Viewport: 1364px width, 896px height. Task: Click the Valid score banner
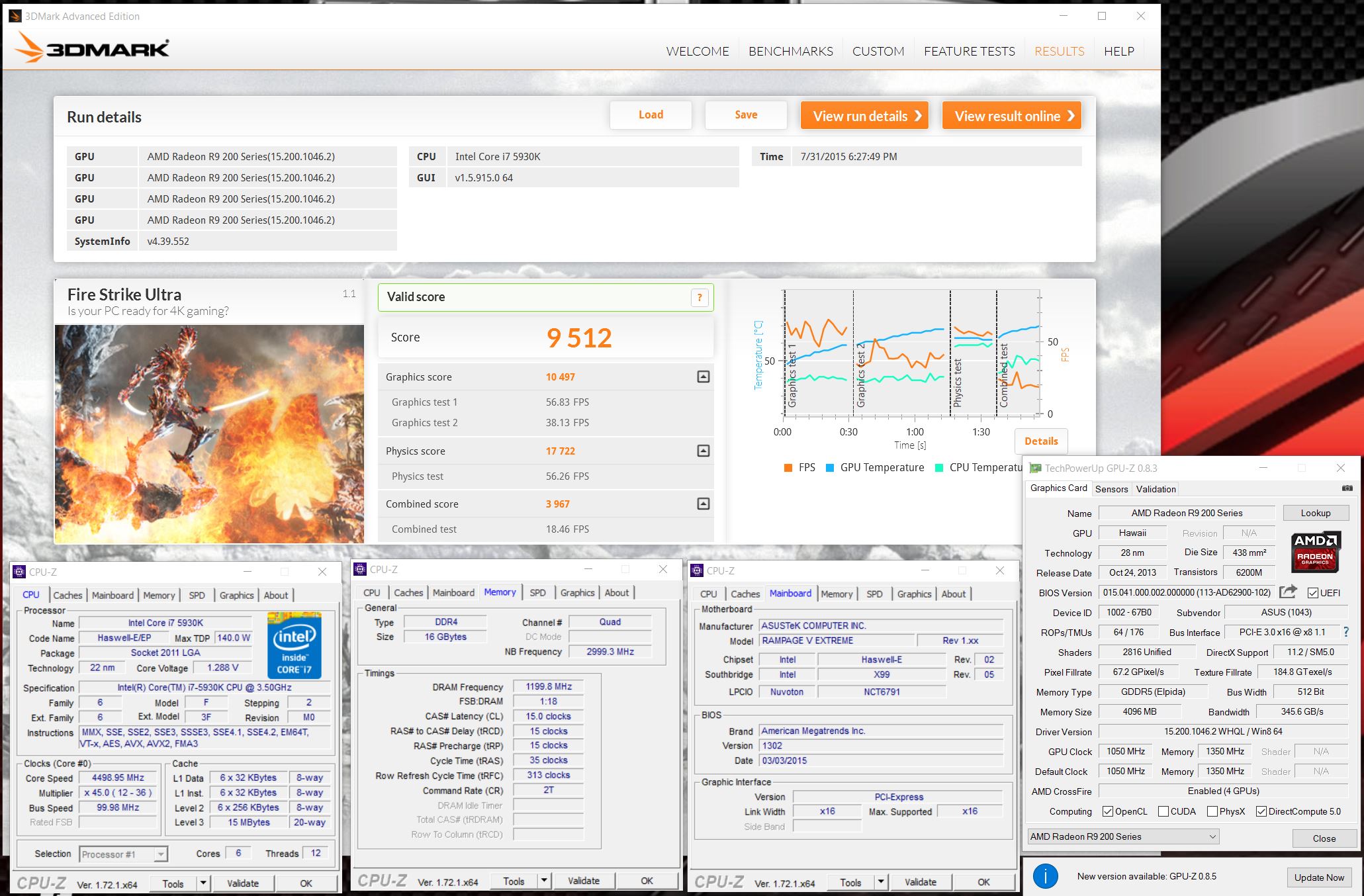(x=545, y=297)
